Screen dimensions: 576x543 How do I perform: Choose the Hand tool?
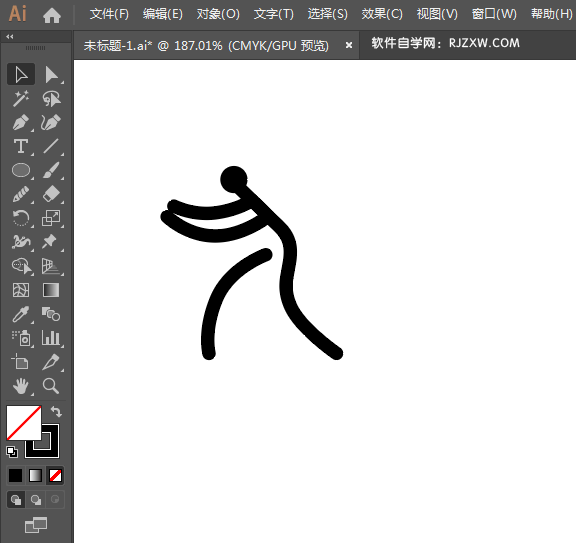[21, 386]
